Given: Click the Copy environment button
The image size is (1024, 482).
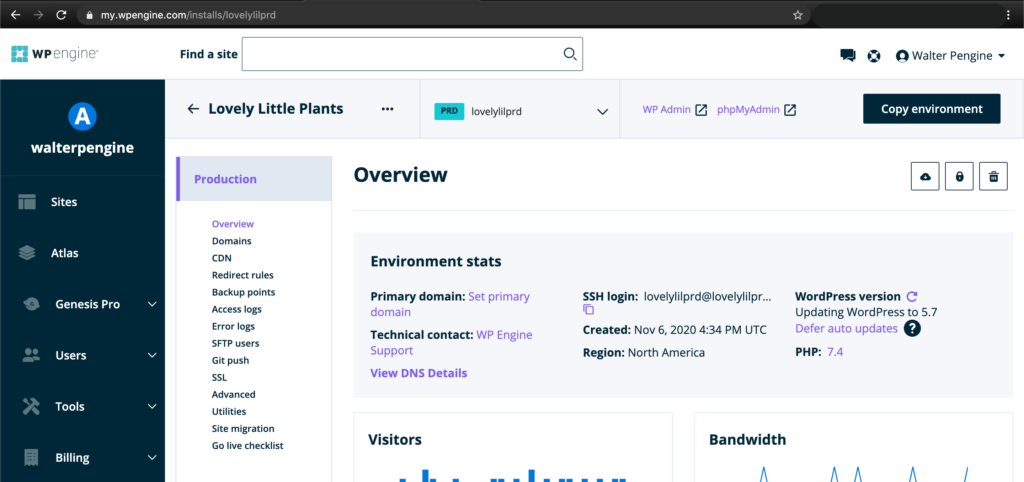Looking at the screenshot, I should tap(931, 109).
